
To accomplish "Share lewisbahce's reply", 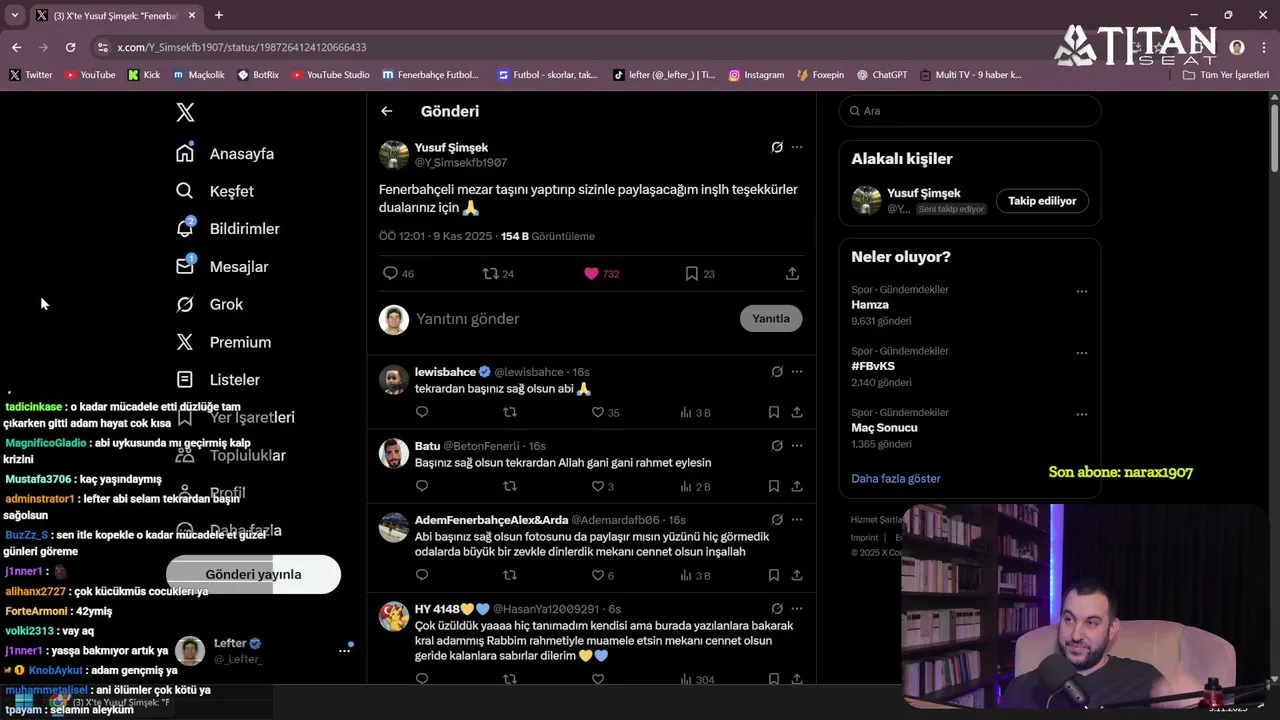I will pyautogui.click(x=797, y=412).
